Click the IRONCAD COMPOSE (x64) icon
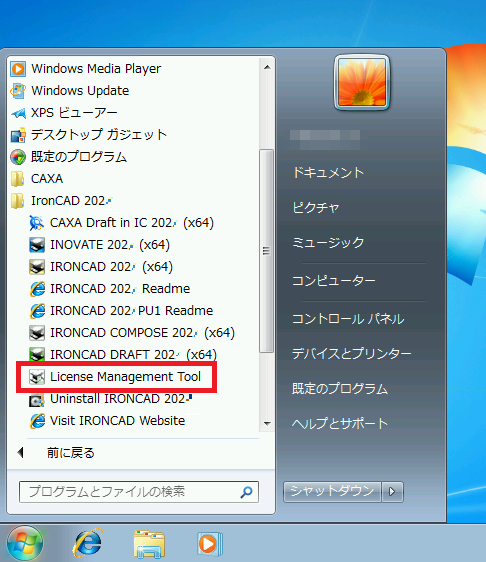The image size is (486, 562). [x=37, y=333]
